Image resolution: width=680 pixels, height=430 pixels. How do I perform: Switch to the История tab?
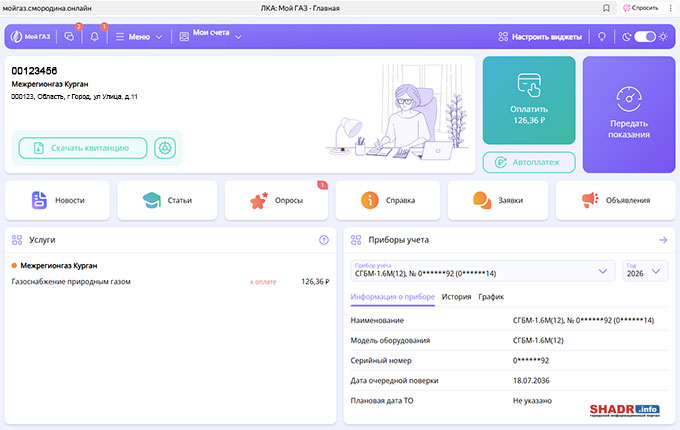pos(457,297)
